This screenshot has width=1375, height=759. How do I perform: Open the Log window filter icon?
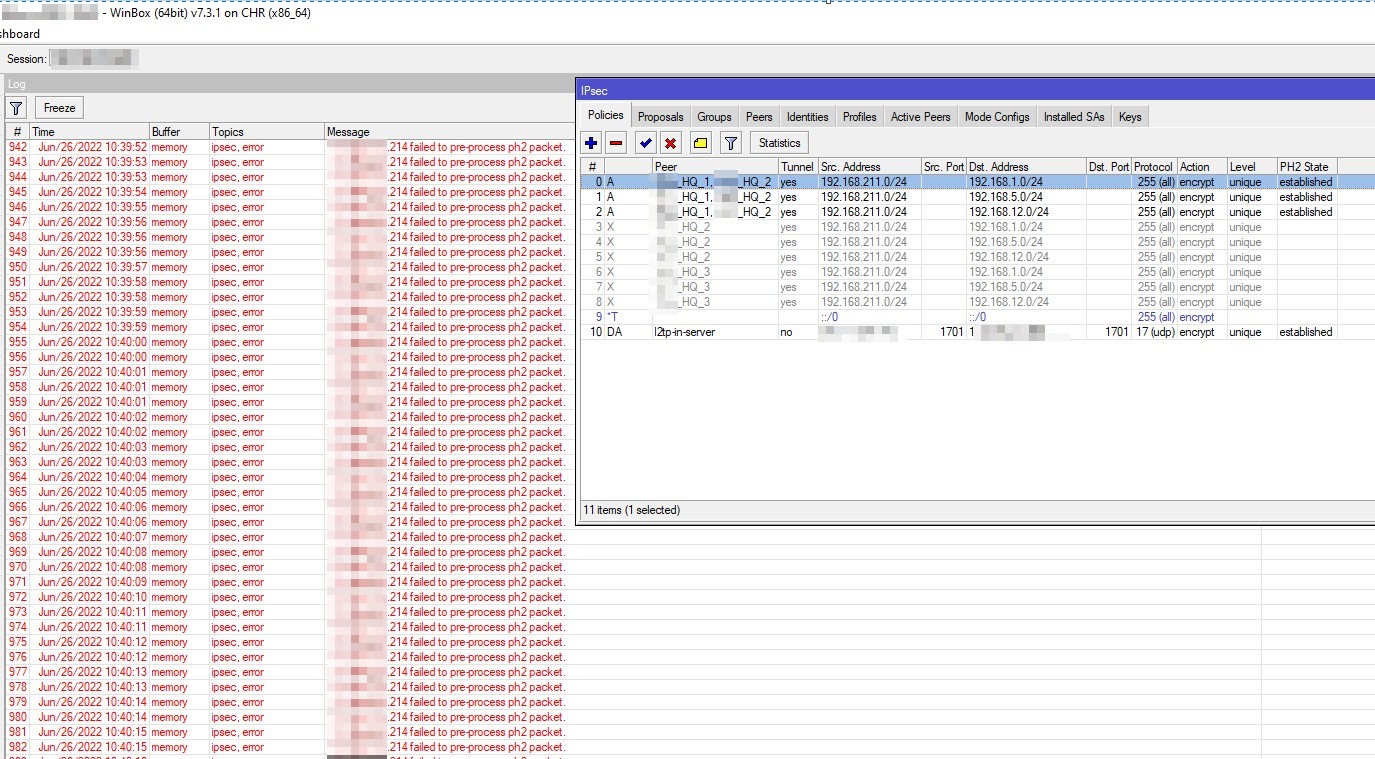tap(16, 108)
